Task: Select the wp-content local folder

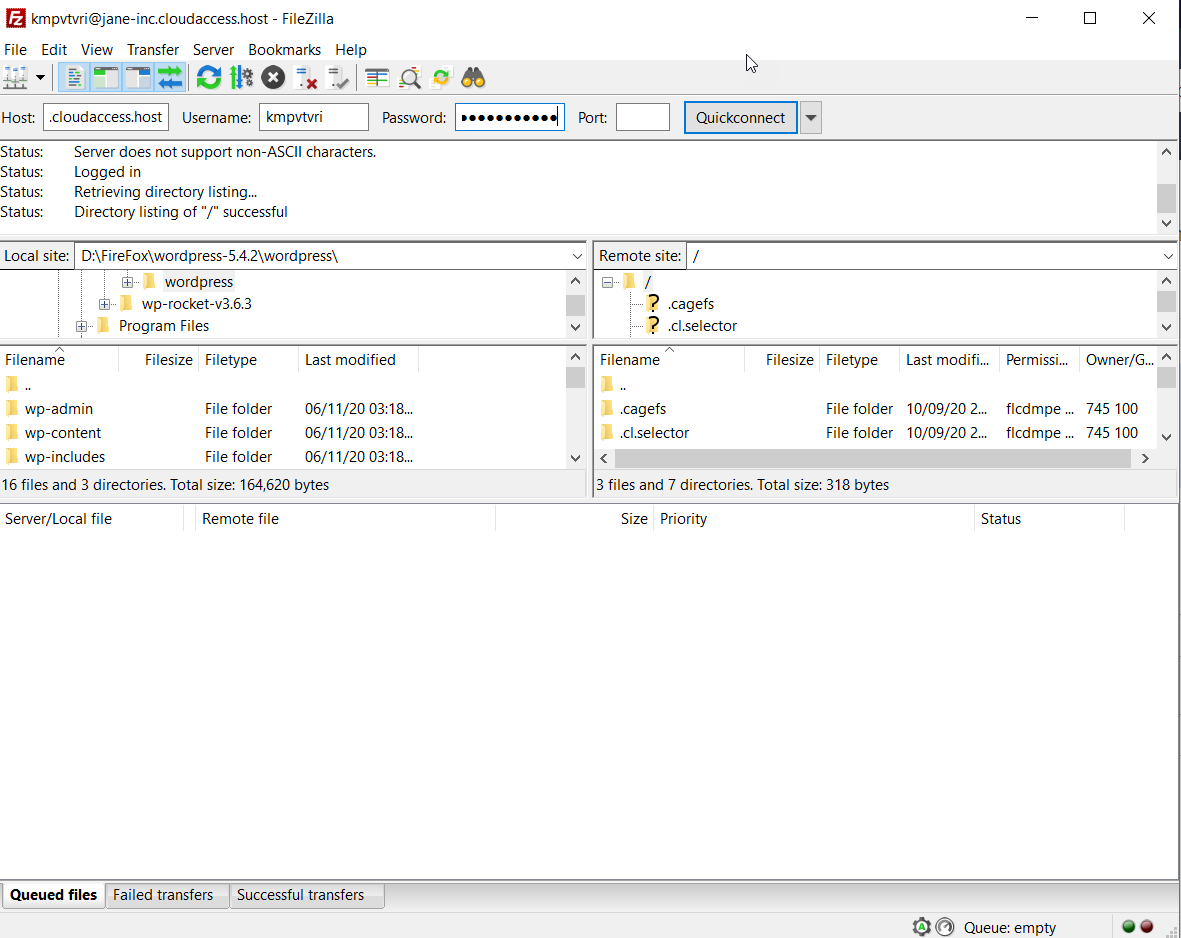Action: (63, 432)
